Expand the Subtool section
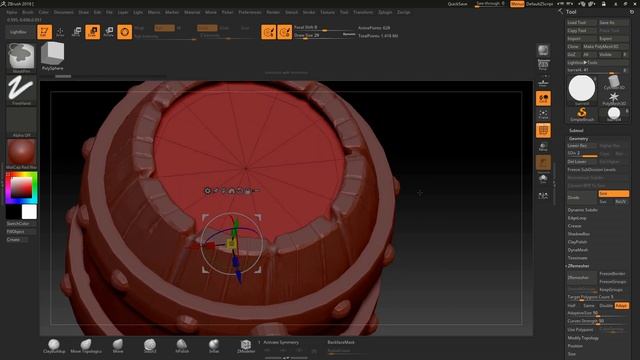 (576, 131)
